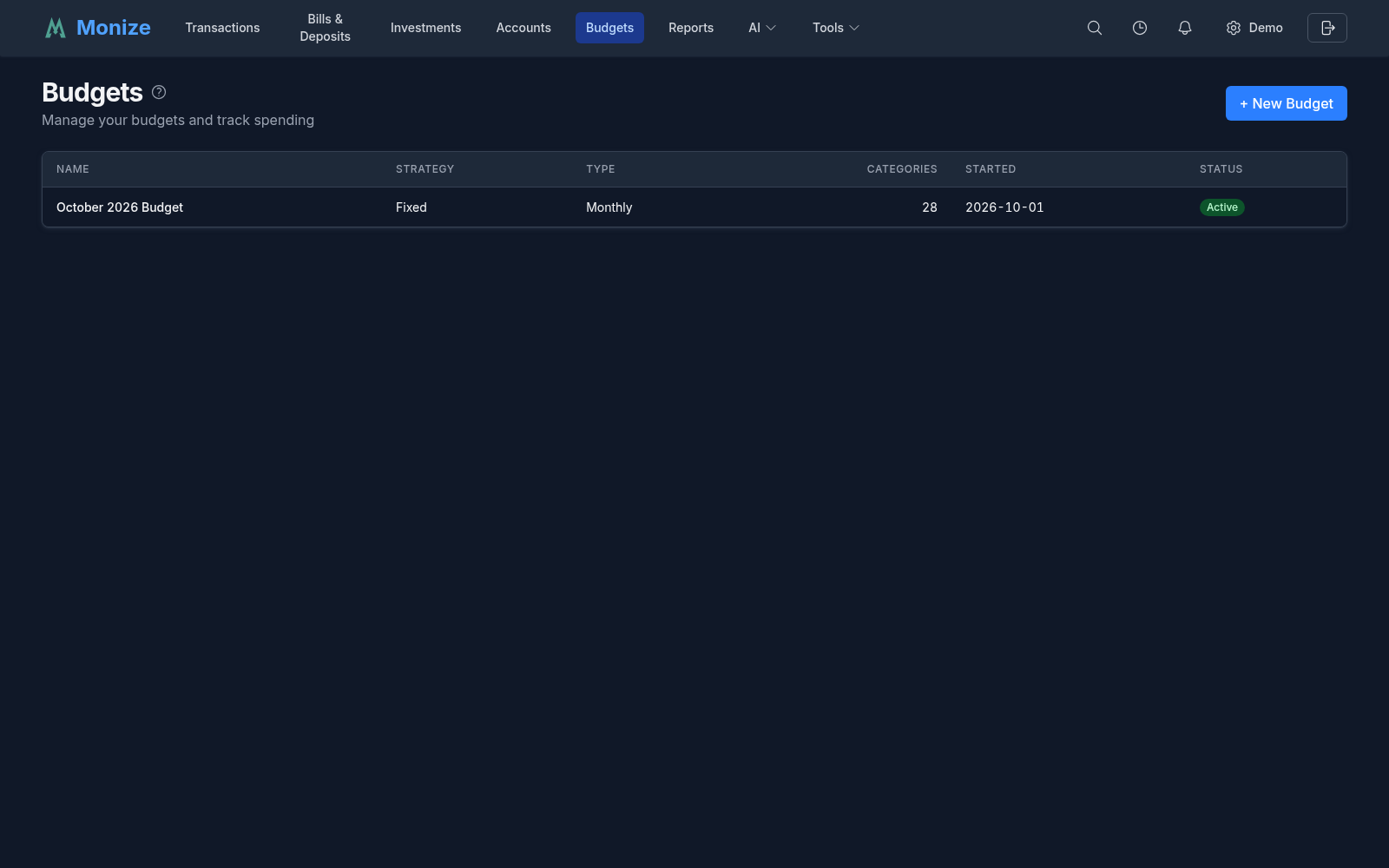Expand the AI dropdown menu
The width and height of the screenshot is (1389, 868).
[x=762, y=28]
